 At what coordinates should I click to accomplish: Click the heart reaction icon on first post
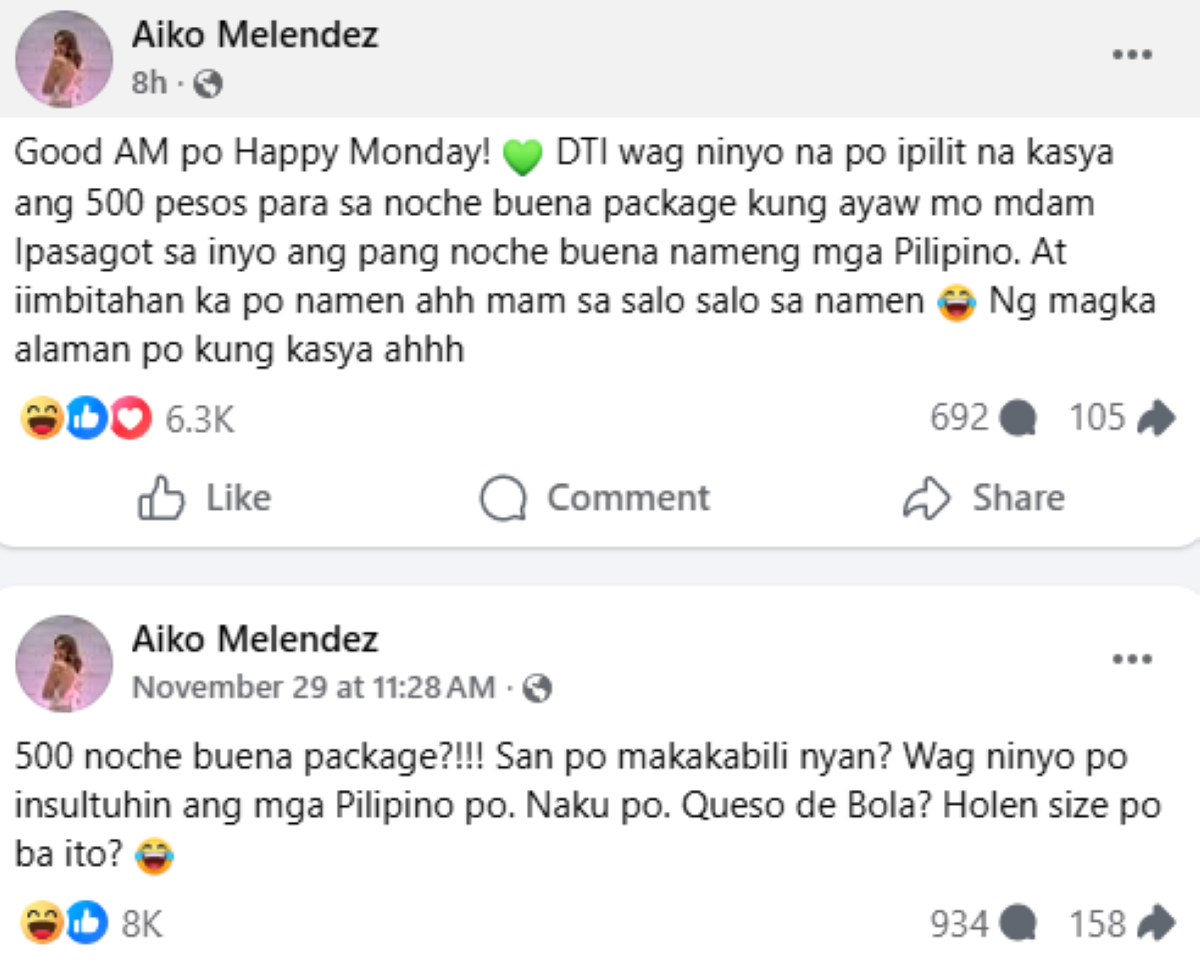[x=130, y=420]
